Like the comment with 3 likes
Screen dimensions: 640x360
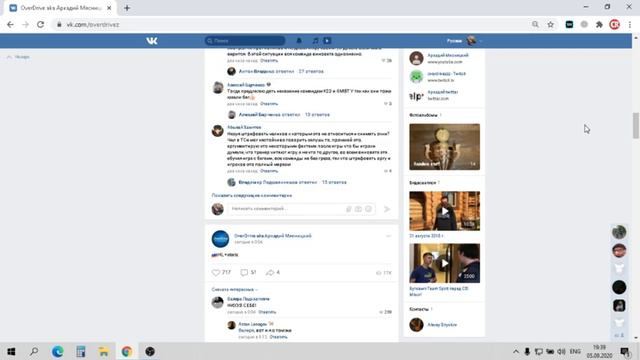[x=387, y=104]
